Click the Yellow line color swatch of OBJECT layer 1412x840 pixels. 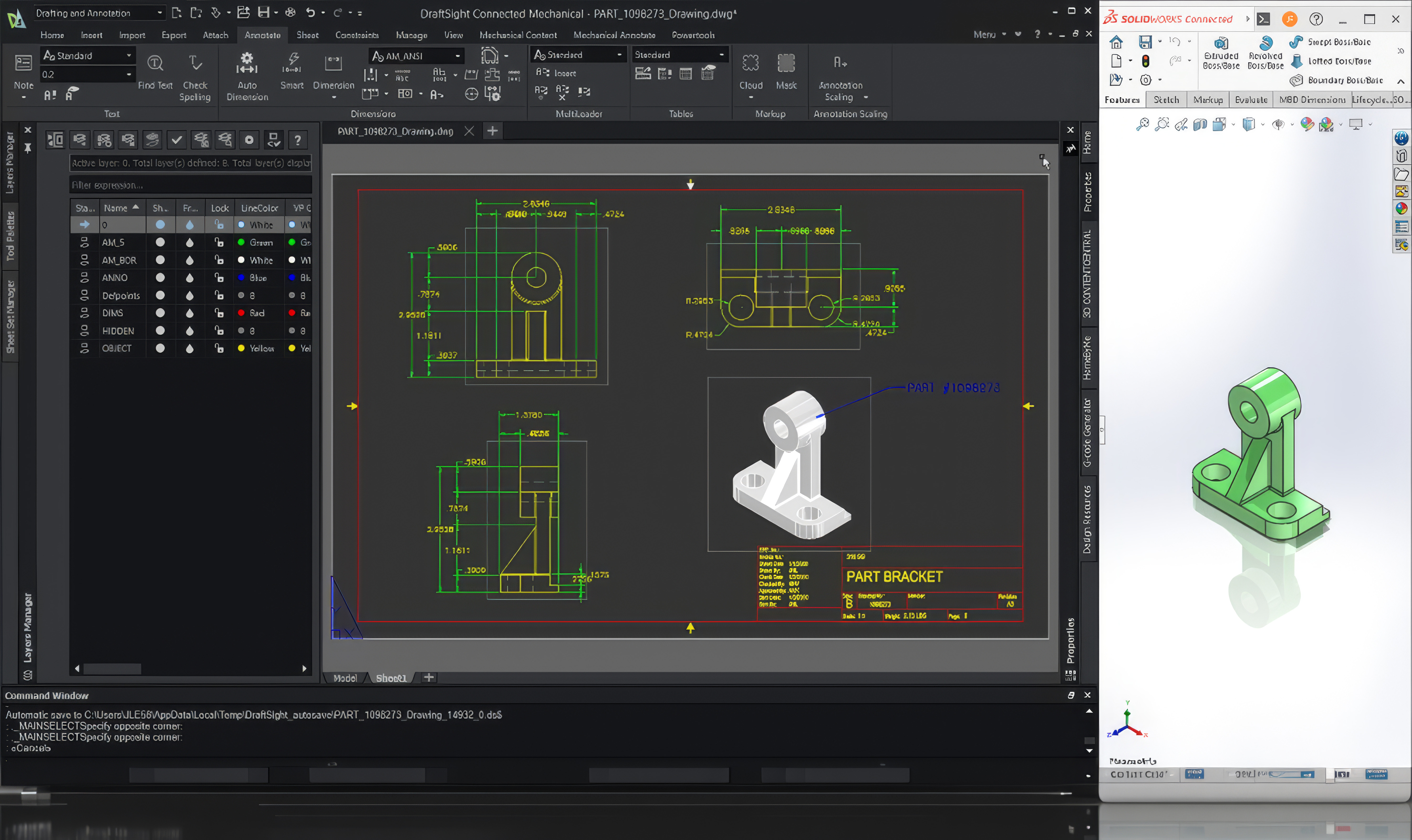[241, 348]
